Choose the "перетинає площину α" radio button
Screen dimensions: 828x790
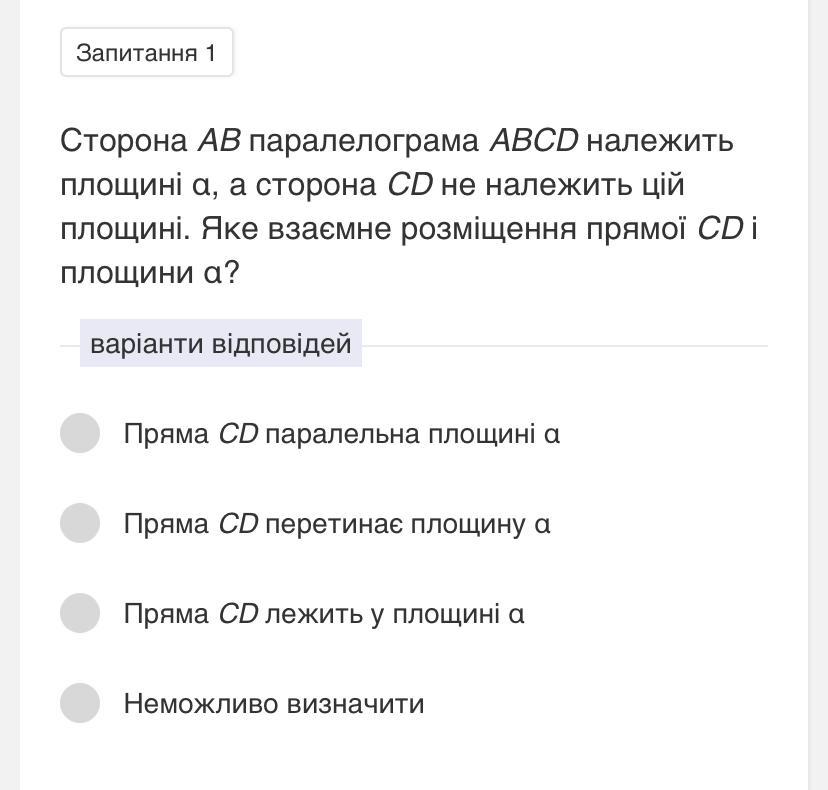(x=80, y=523)
